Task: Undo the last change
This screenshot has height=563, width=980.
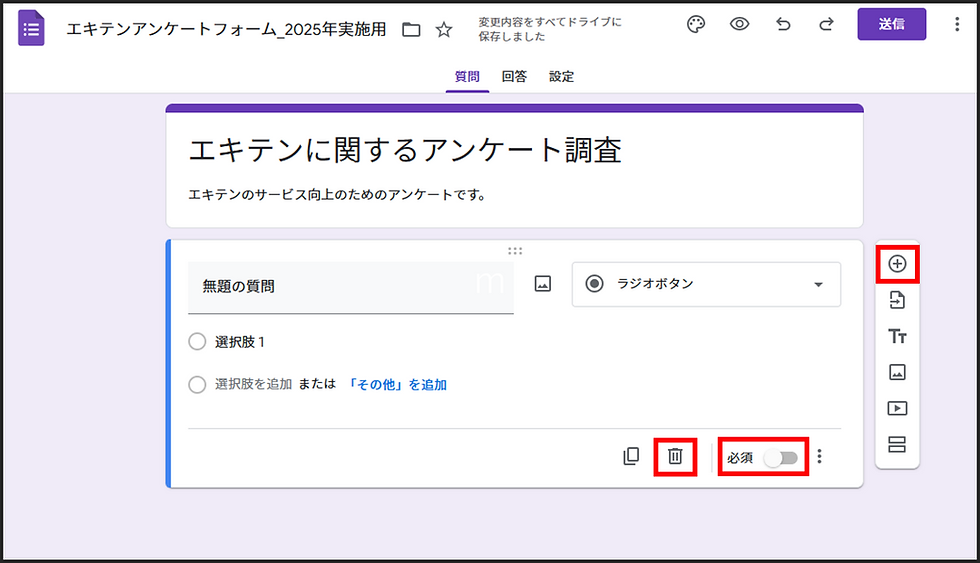Action: pyautogui.click(x=783, y=24)
